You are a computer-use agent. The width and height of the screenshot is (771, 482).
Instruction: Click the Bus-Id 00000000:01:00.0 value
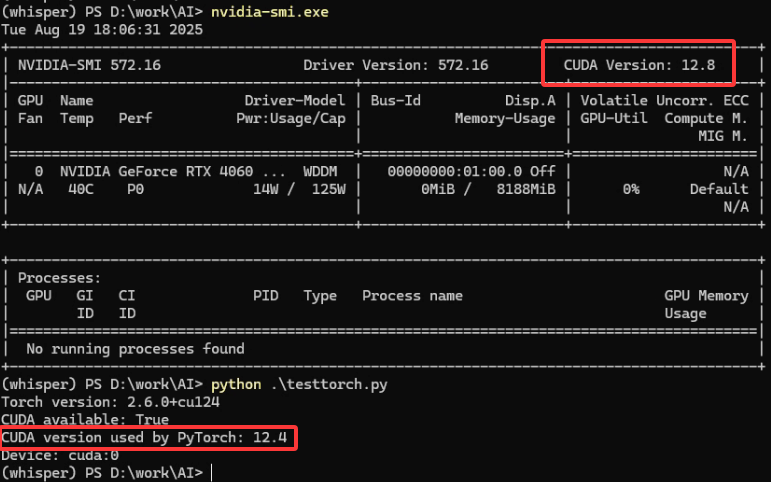[456, 171]
